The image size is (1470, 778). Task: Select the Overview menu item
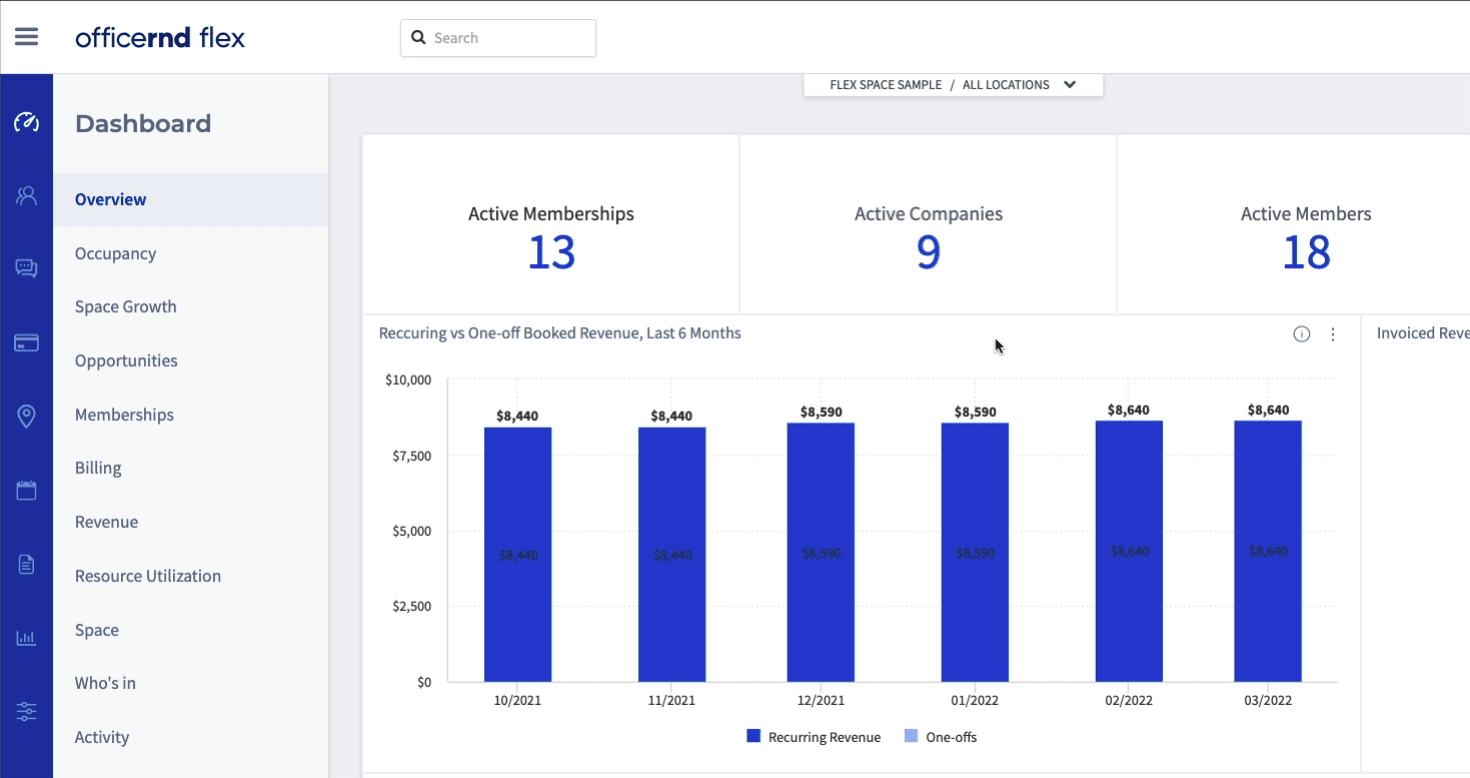click(191, 199)
